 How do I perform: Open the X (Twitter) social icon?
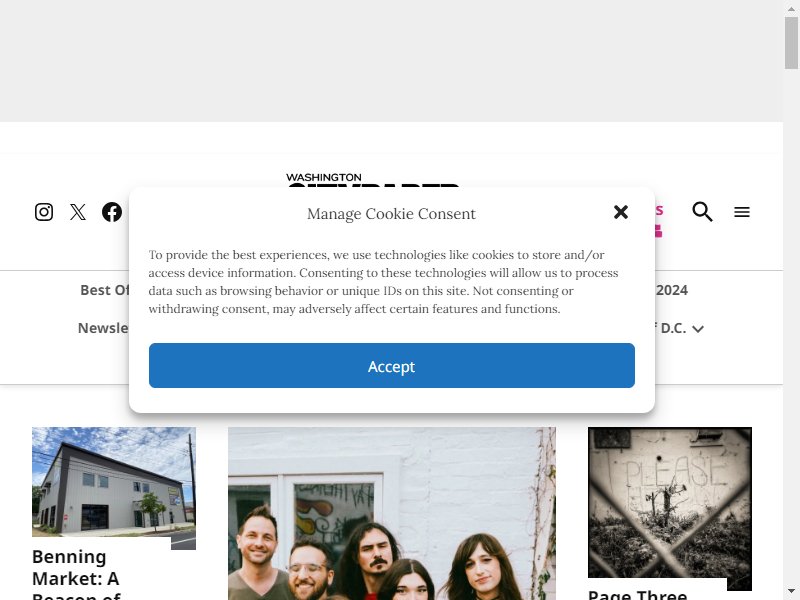tap(78, 212)
